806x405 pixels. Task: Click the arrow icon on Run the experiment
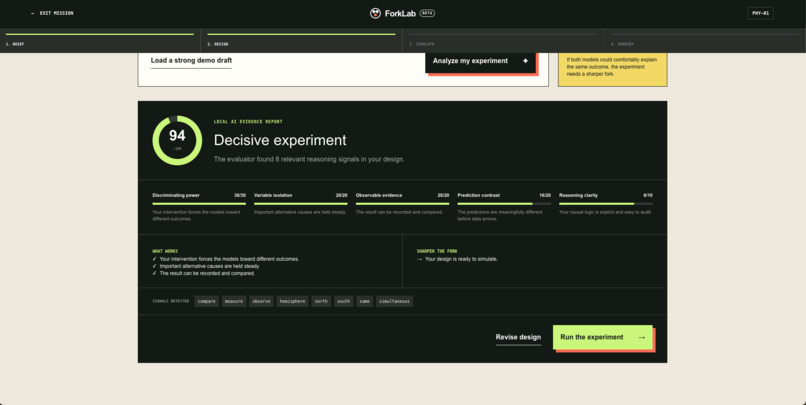tap(641, 338)
